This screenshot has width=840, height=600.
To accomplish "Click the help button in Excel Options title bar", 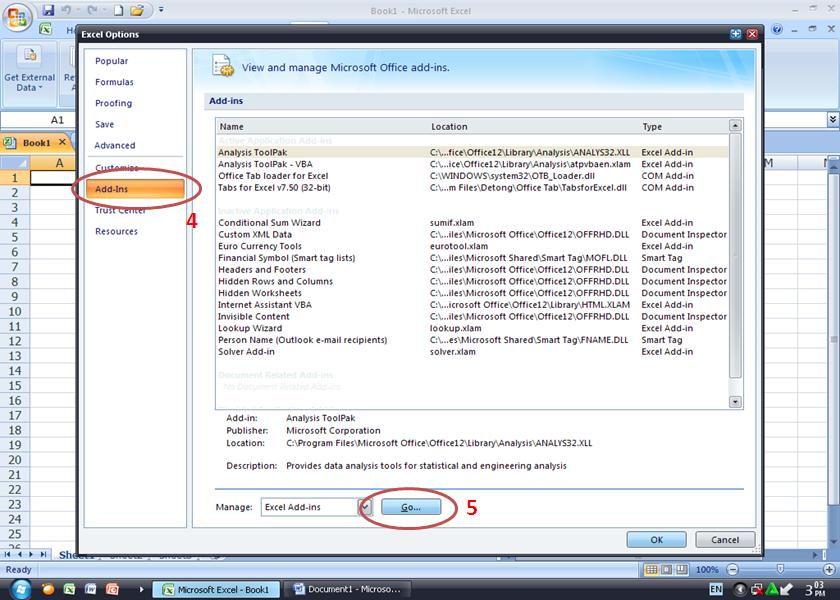I will [736, 34].
